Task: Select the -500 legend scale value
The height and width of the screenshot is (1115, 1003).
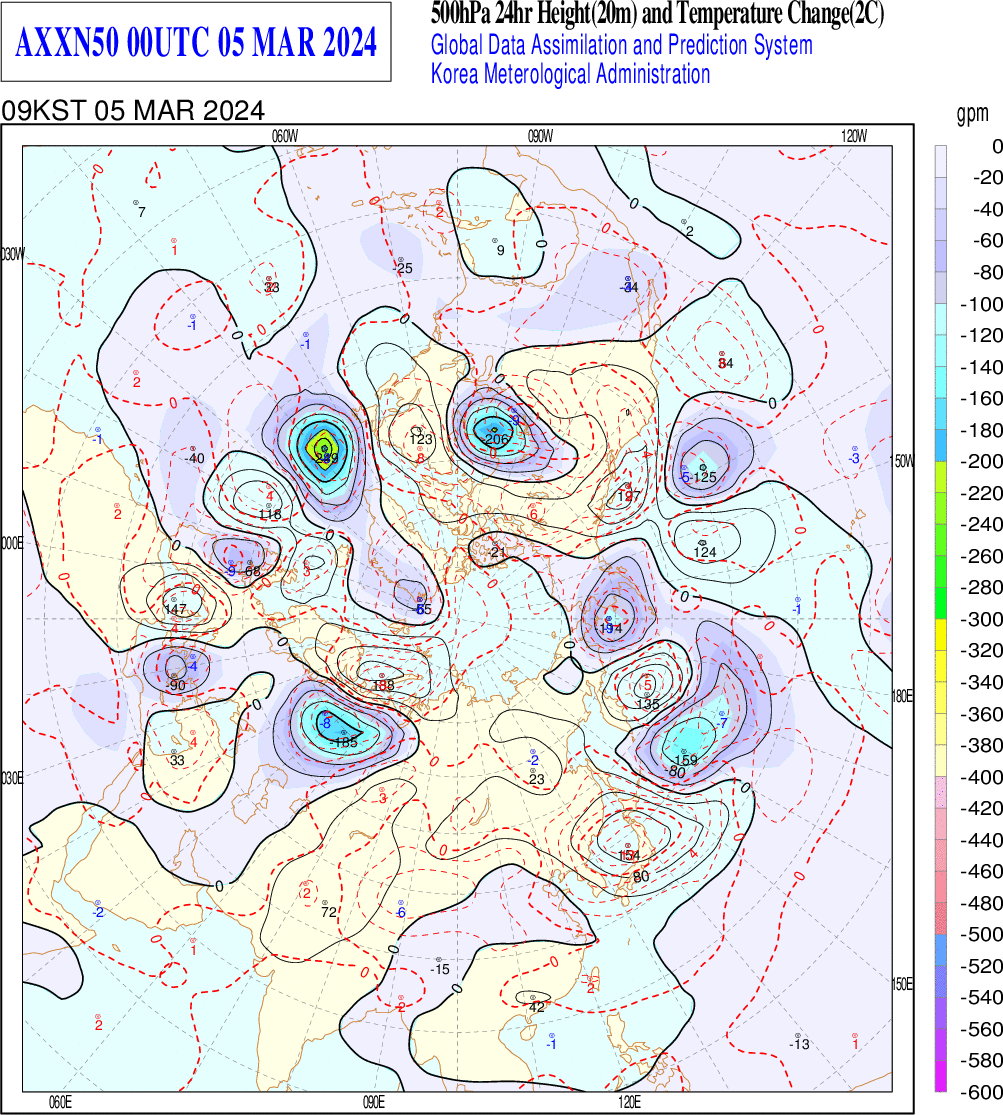Action: tap(982, 934)
